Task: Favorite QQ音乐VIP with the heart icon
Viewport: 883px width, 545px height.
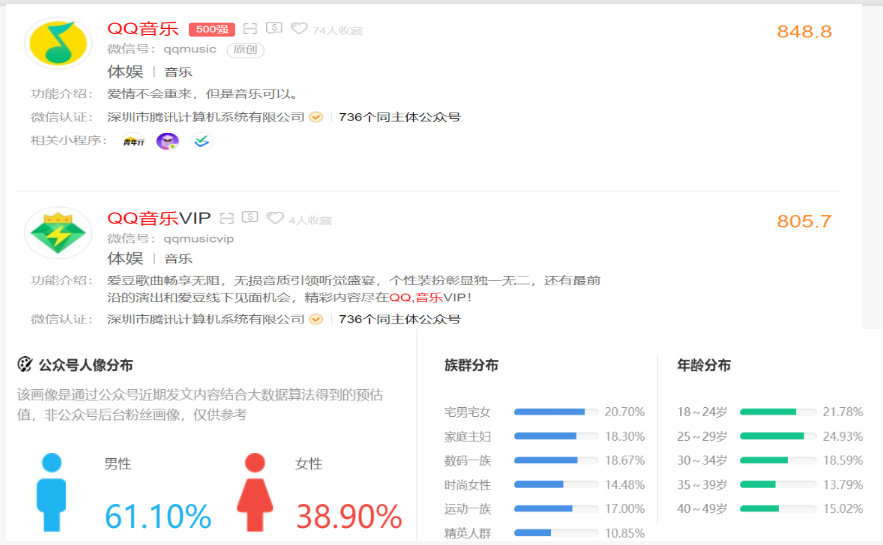Action: [275, 218]
